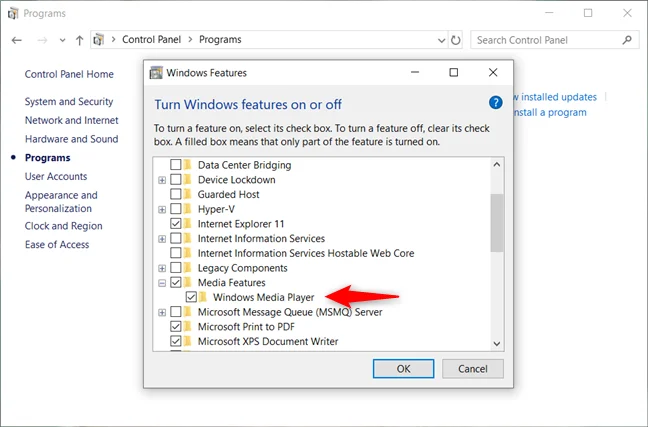Click the help question mark icon
648x427 pixels.
[x=496, y=103]
